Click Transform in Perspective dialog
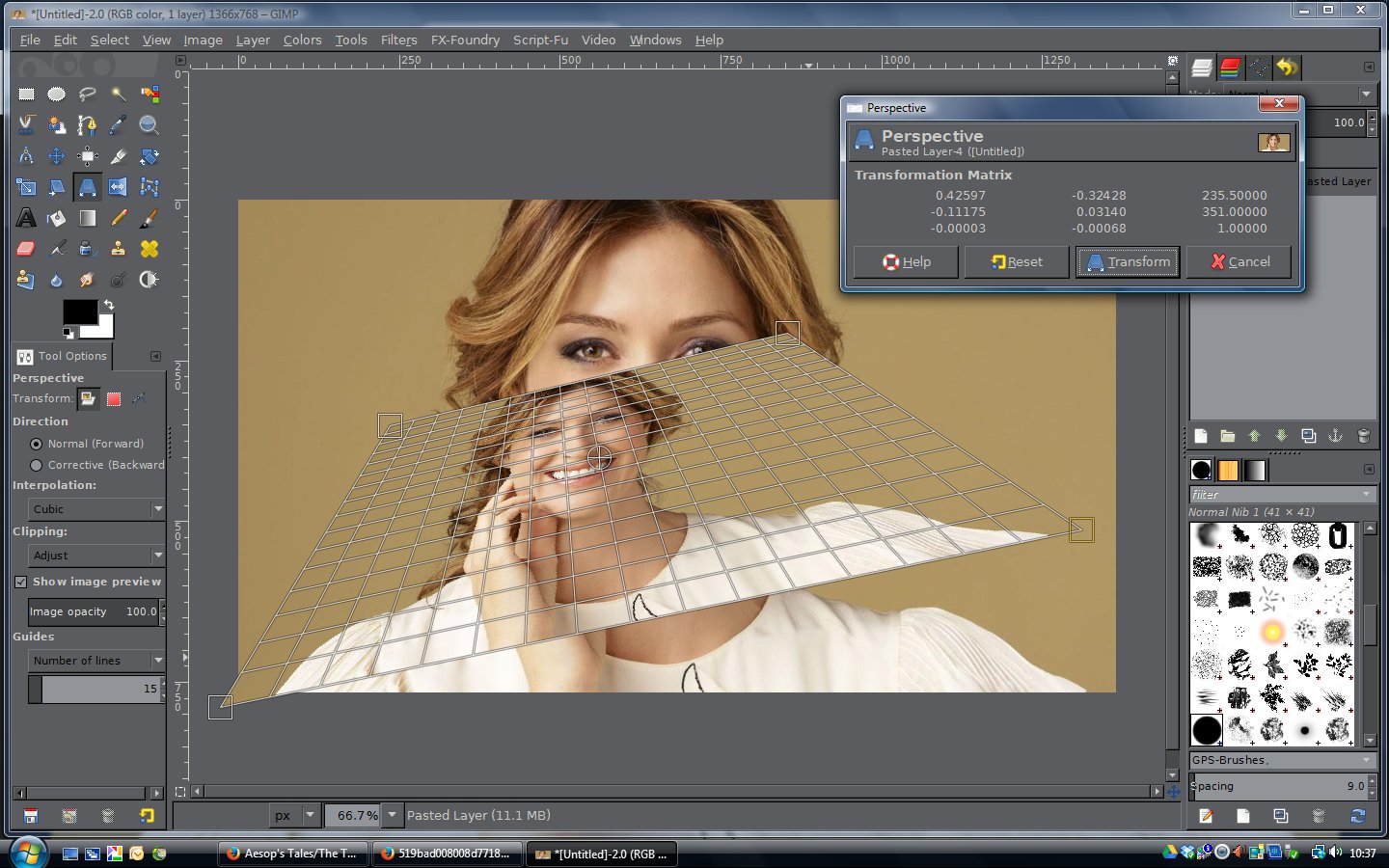 click(1128, 261)
